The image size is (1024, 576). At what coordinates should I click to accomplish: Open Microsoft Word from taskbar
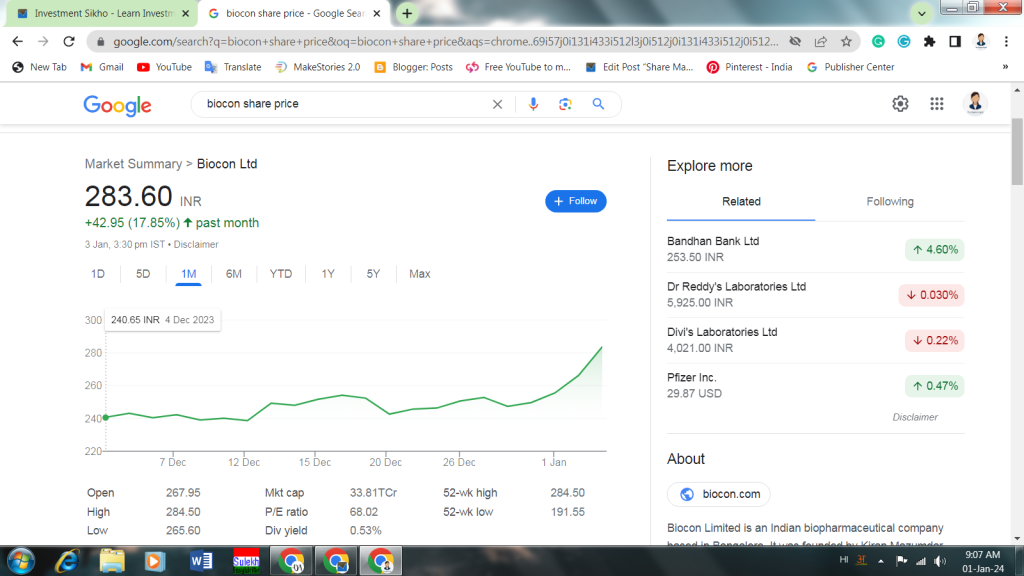(201, 561)
